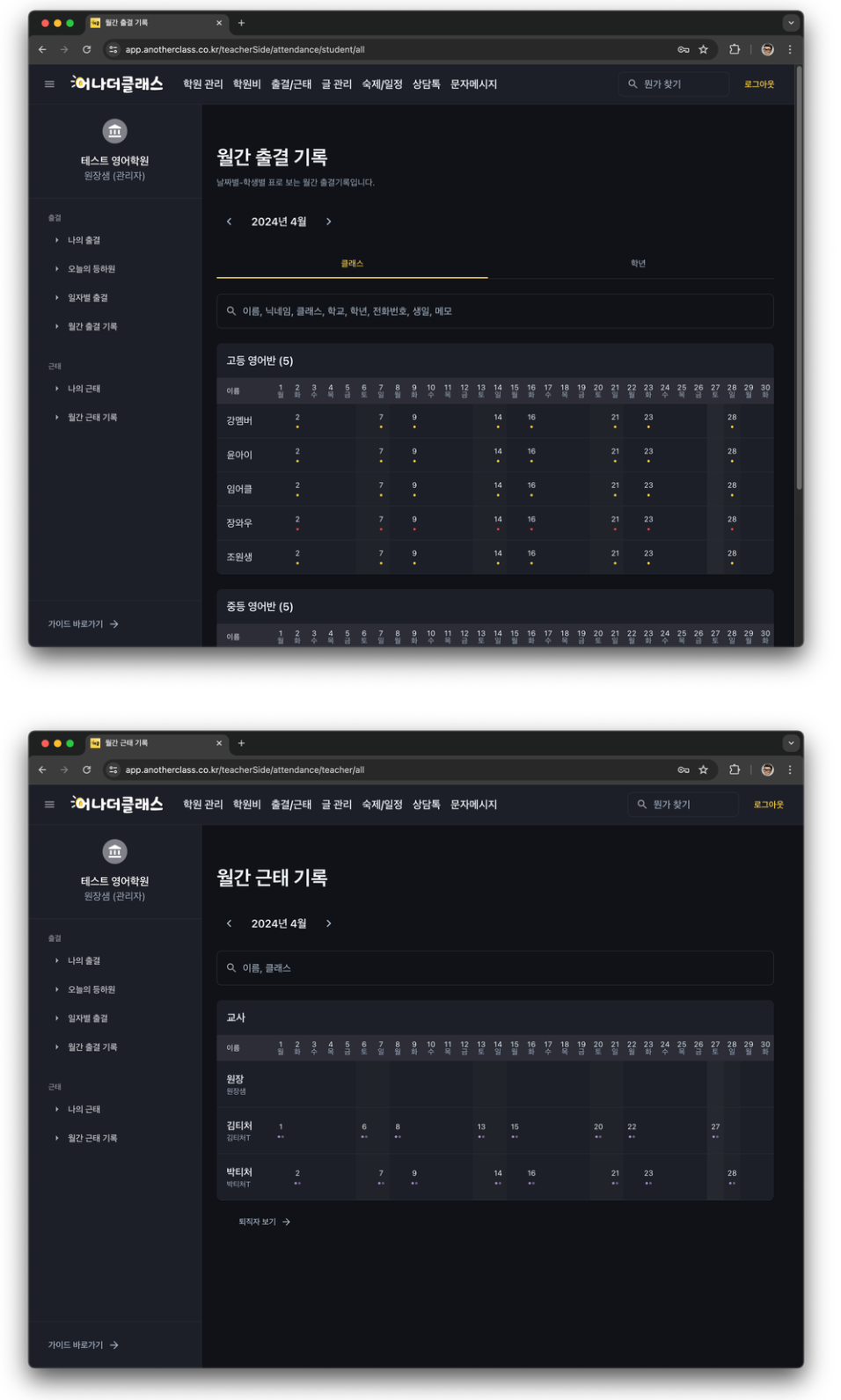Select 나의 근태 in the 월간 출결 기록 sidebar

pos(84,389)
